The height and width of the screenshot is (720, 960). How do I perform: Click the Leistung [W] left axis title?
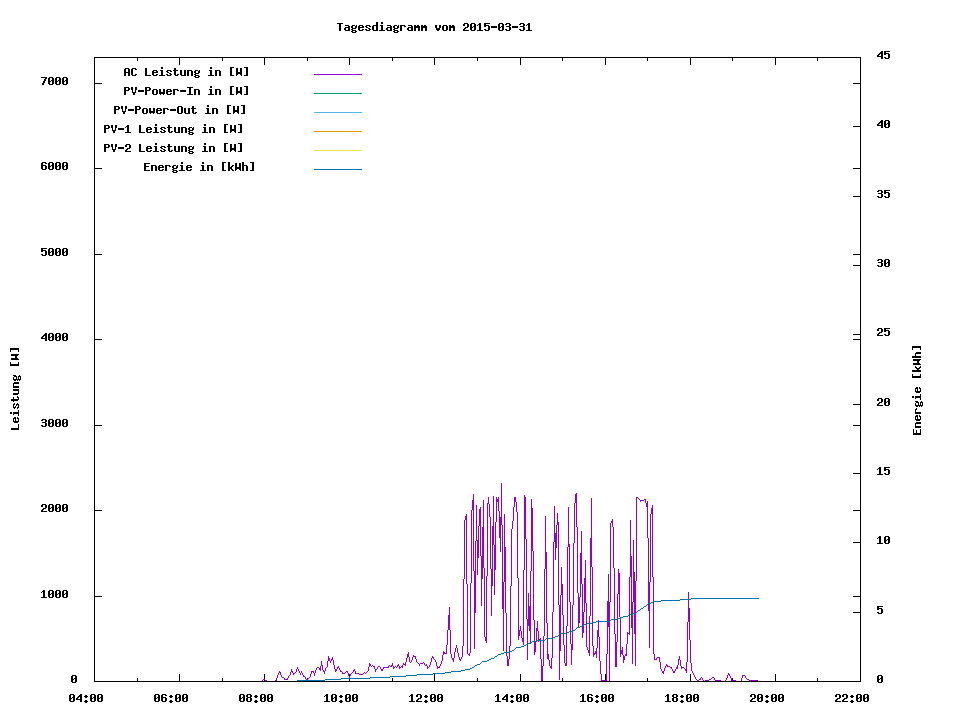[15, 388]
